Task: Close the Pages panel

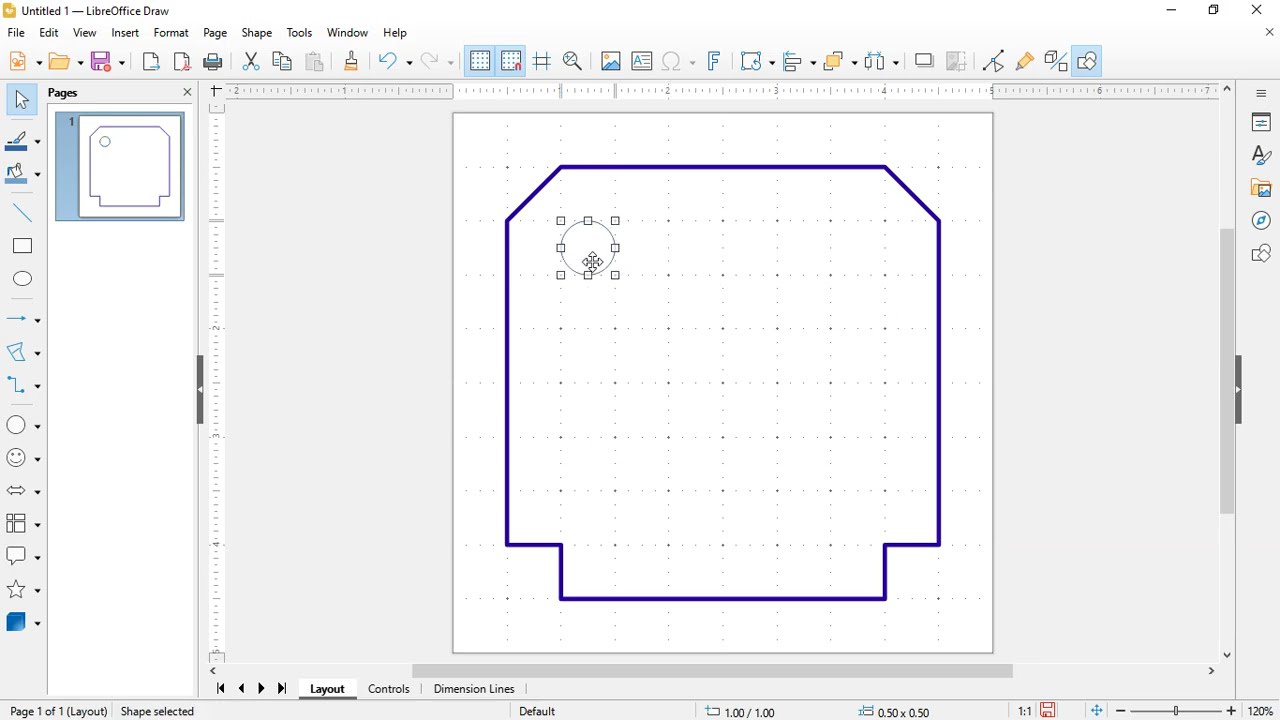Action: point(187,93)
